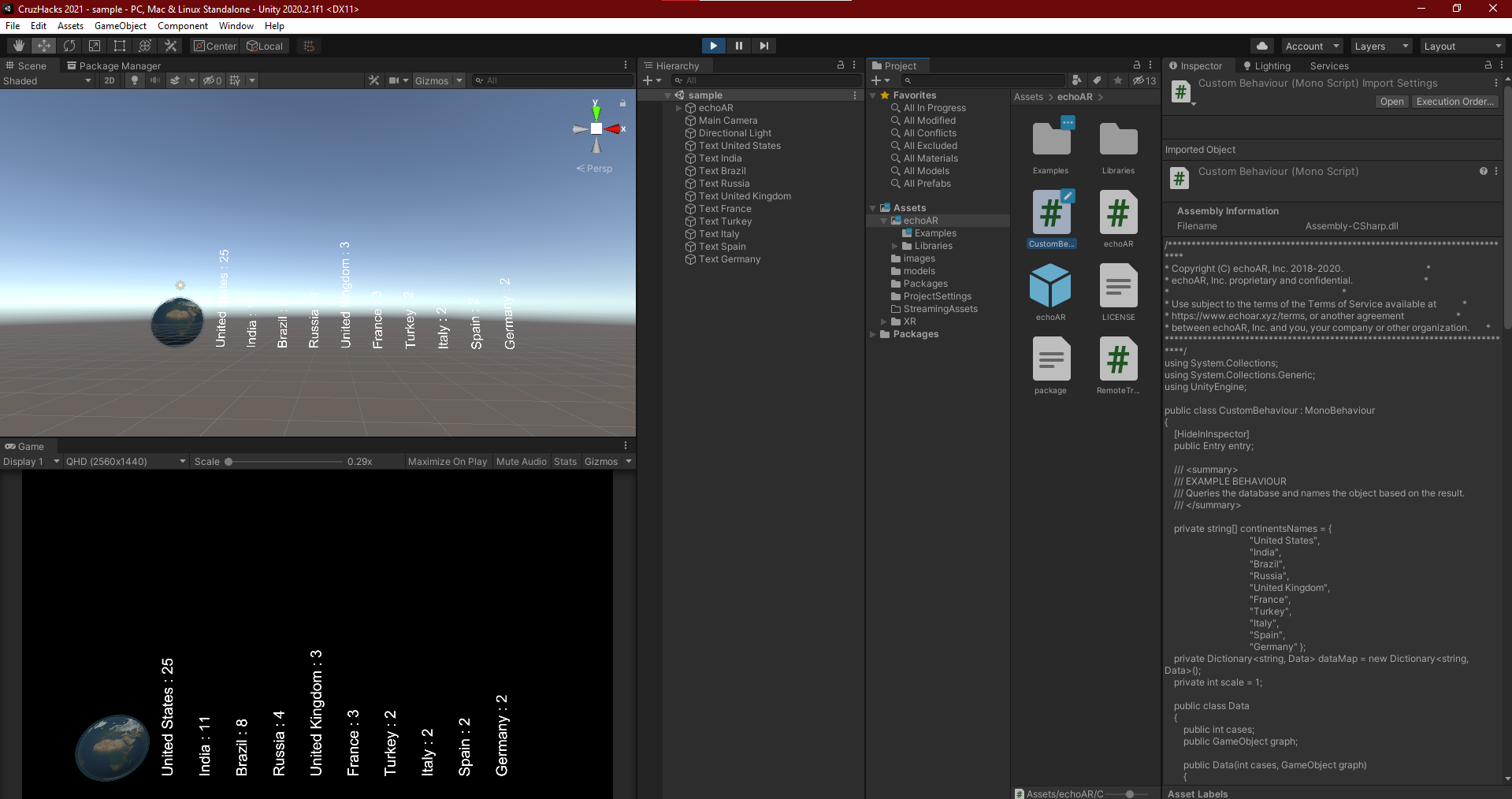
Task: Select the Rotate tool
Action: pyautogui.click(x=69, y=46)
